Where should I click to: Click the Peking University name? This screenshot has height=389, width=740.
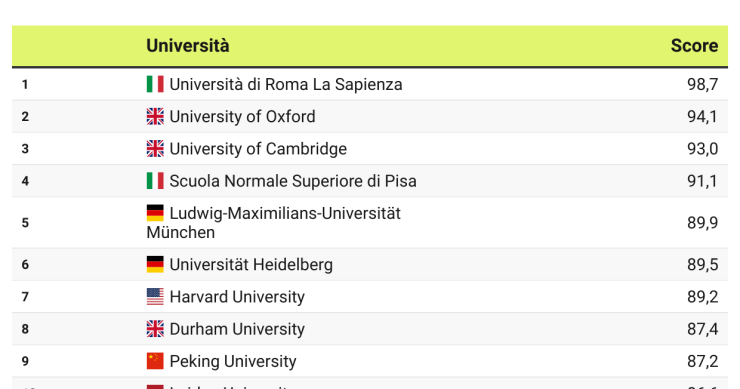point(233,361)
